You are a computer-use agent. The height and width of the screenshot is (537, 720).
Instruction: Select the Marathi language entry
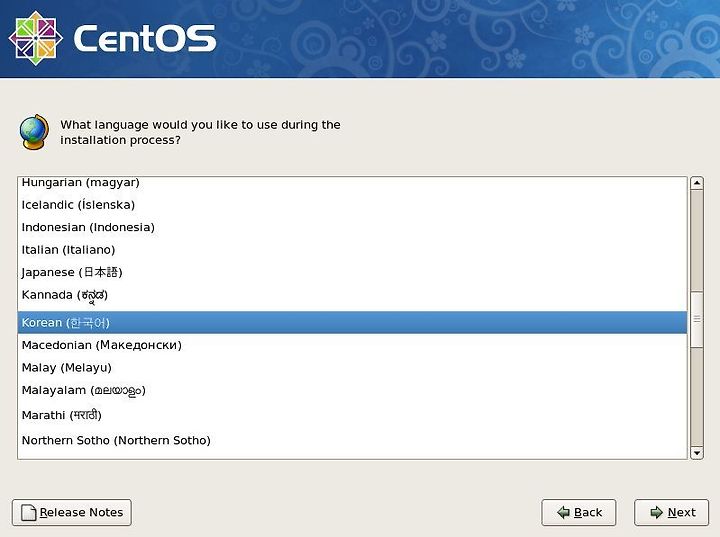(x=352, y=415)
